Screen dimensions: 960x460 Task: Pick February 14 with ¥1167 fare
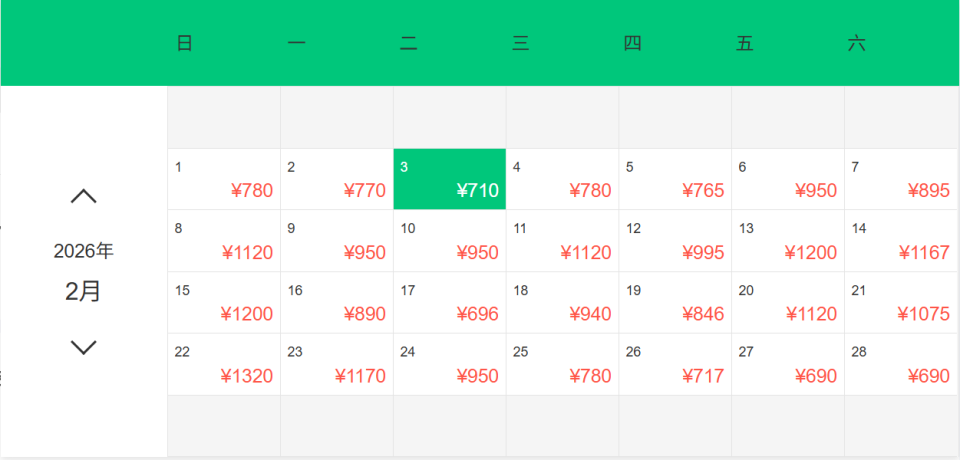901,241
